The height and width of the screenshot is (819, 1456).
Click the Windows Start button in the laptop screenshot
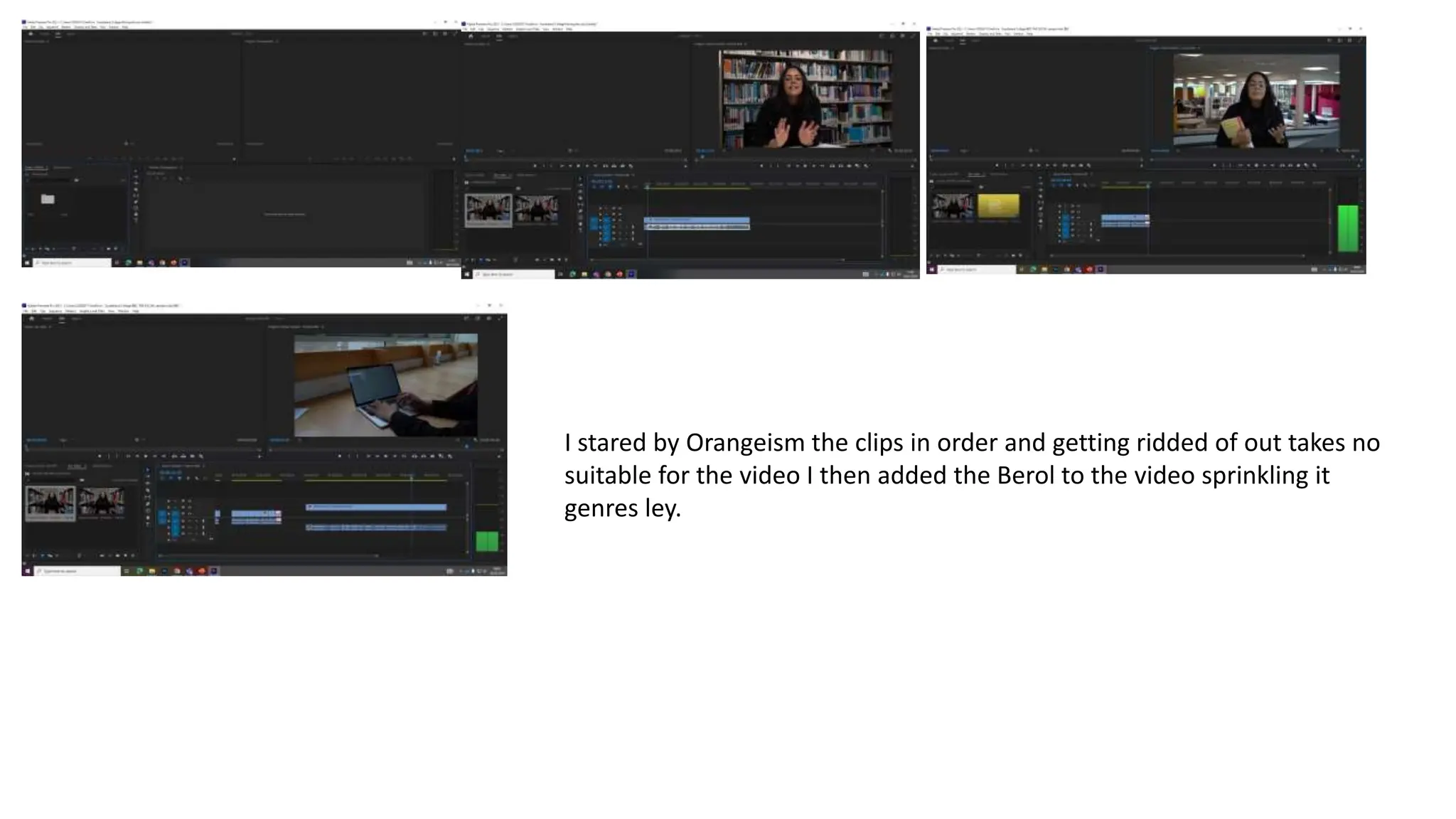coord(28,571)
